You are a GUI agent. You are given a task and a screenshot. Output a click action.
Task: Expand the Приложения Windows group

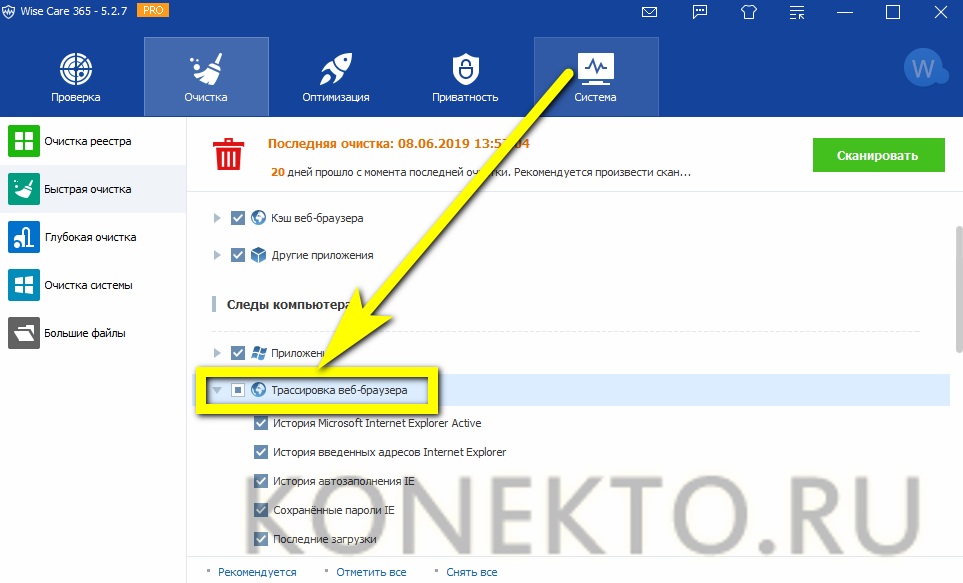click(x=217, y=353)
